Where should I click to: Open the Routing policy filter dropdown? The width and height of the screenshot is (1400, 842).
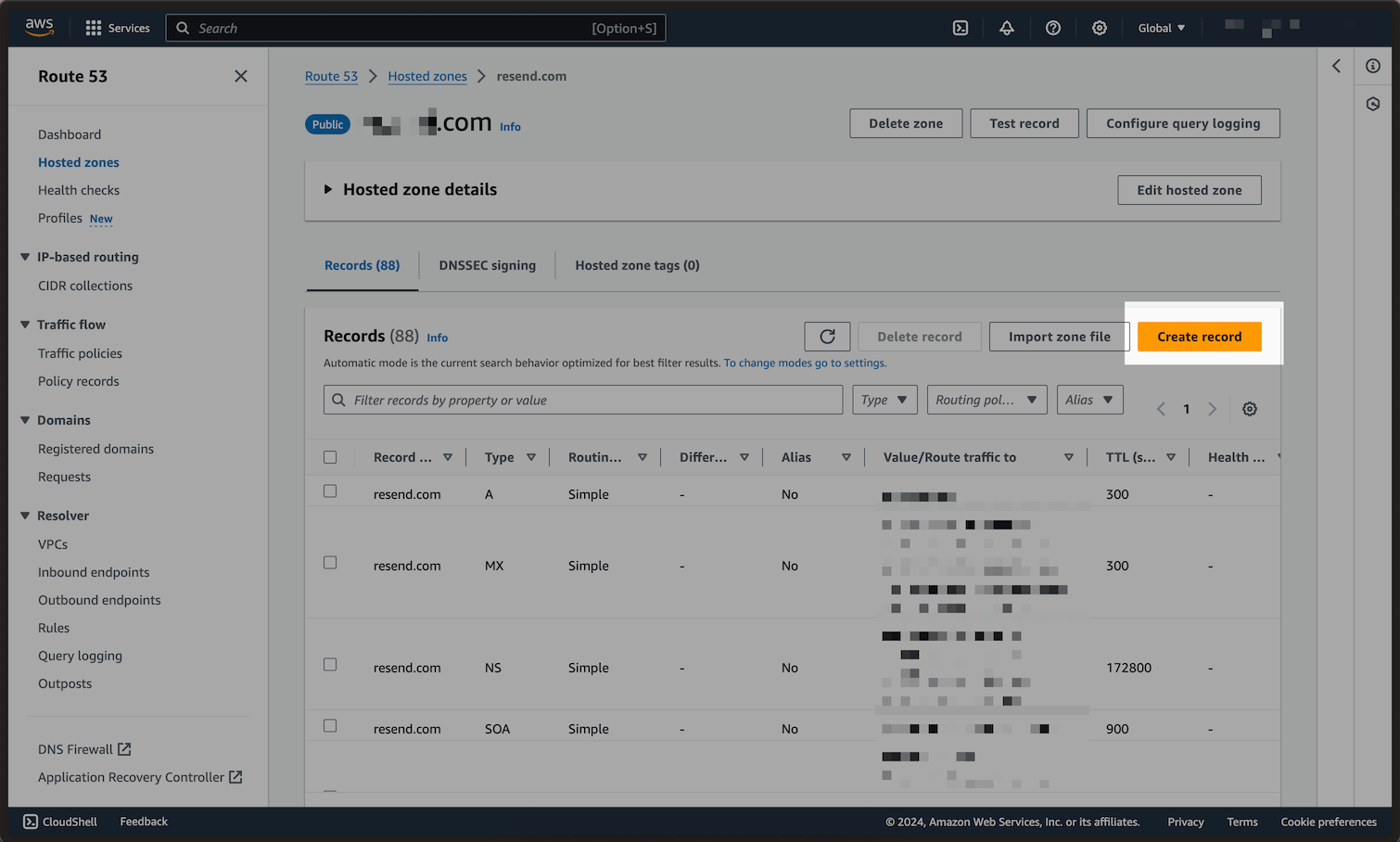click(986, 400)
